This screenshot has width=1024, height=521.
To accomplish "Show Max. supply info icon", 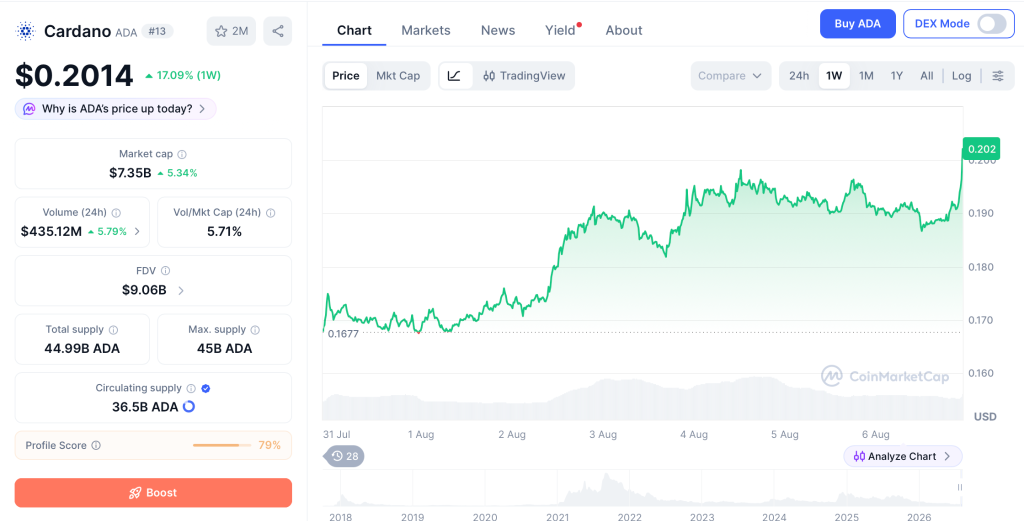I will (x=255, y=330).
